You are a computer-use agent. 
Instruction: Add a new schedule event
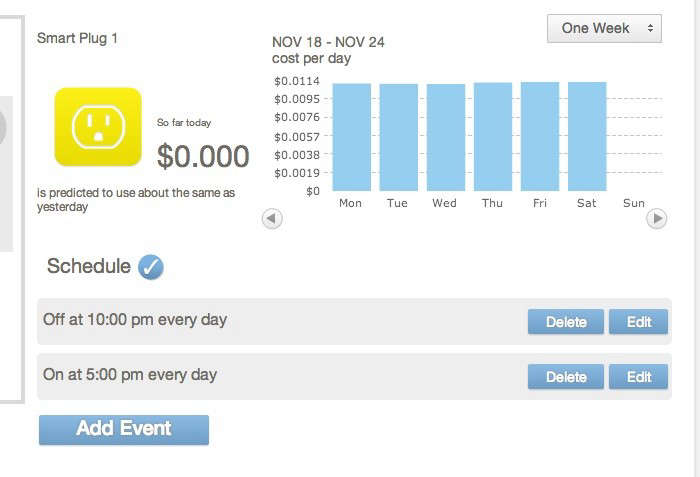pos(124,430)
